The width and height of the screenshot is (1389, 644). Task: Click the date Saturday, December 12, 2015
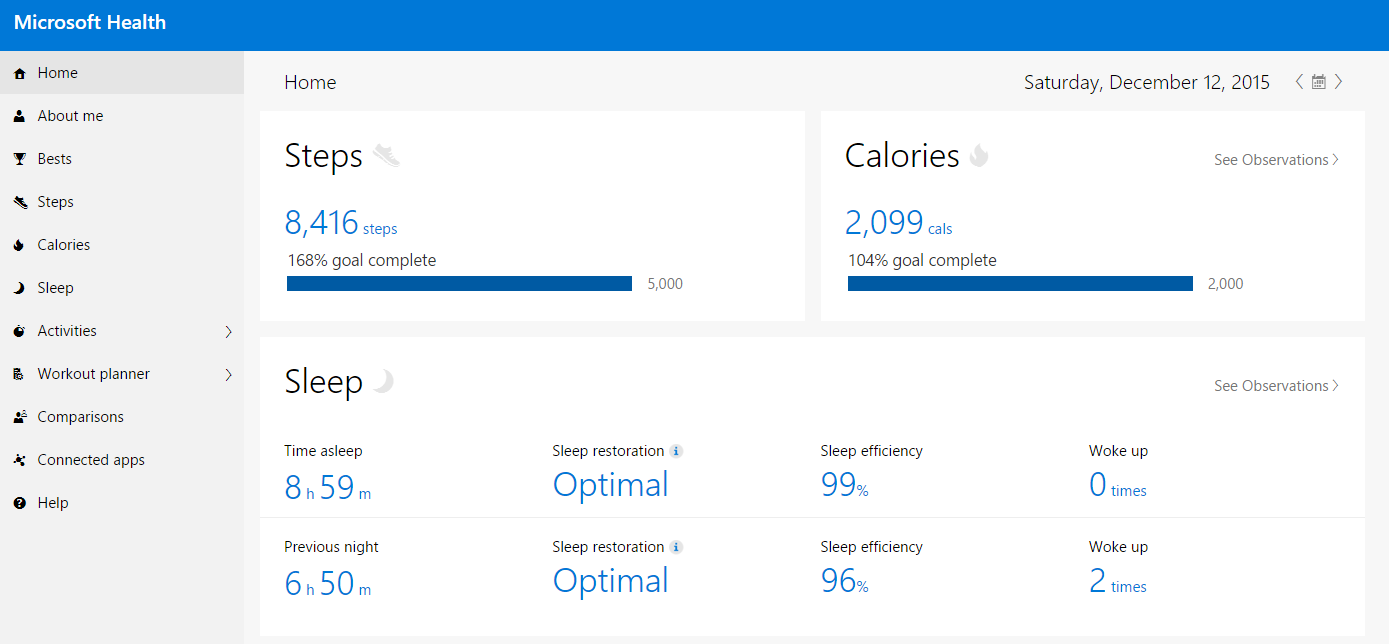[x=1146, y=81]
